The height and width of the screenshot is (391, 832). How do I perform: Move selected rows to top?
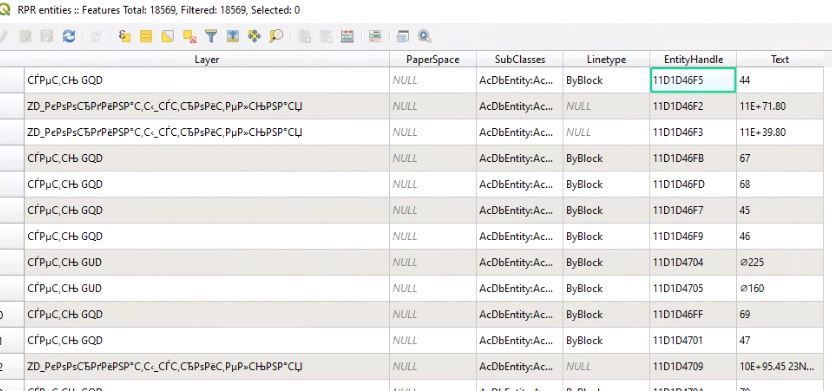tap(232, 36)
